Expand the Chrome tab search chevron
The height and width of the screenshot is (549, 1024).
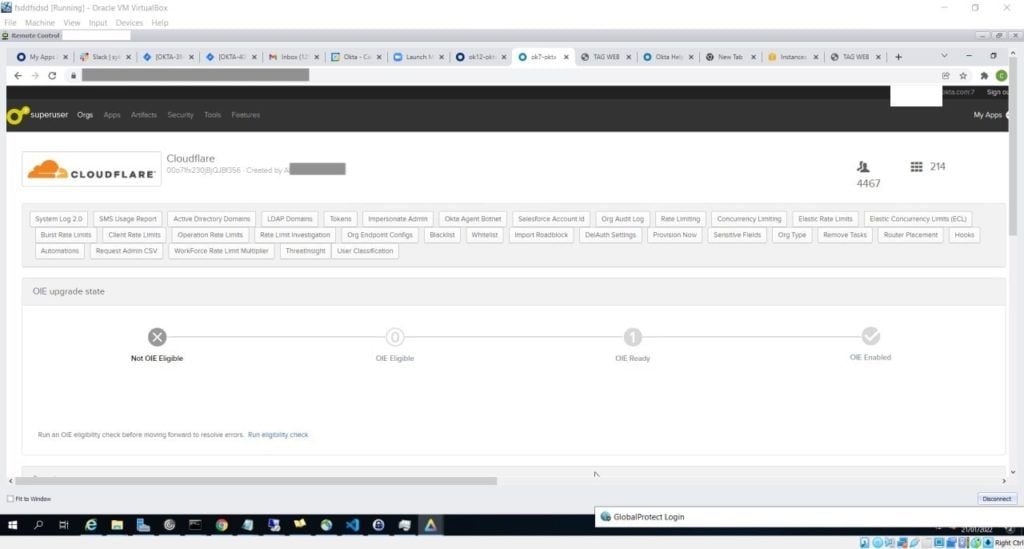point(943,56)
